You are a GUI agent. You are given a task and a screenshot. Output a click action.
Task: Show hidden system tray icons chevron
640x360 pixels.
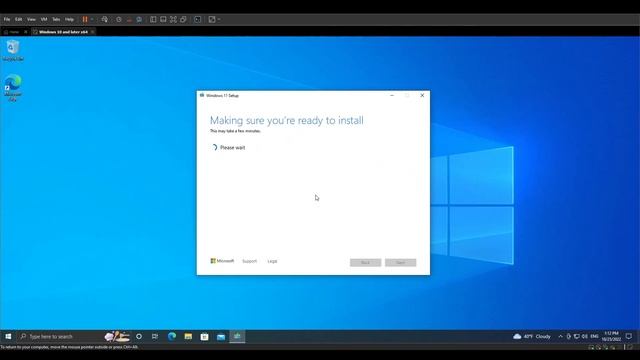tap(560, 336)
